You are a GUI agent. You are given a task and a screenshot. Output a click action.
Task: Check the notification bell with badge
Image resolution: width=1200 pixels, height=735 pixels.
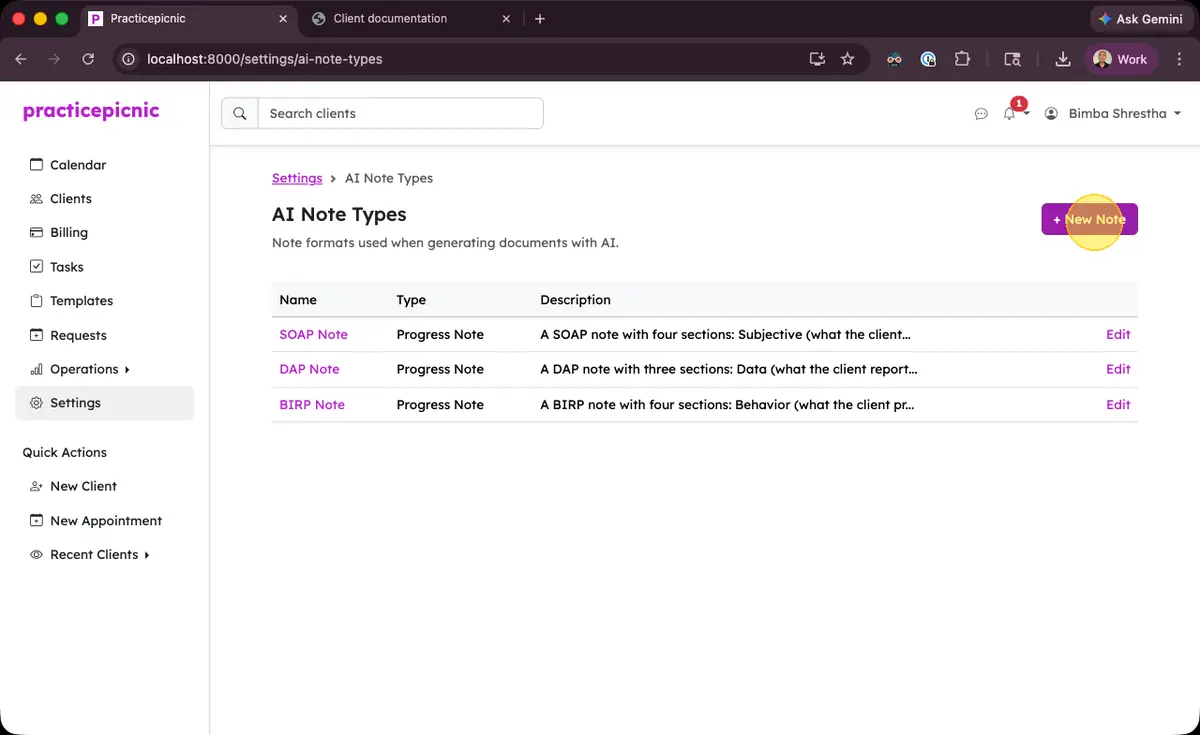tap(1010, 113)
